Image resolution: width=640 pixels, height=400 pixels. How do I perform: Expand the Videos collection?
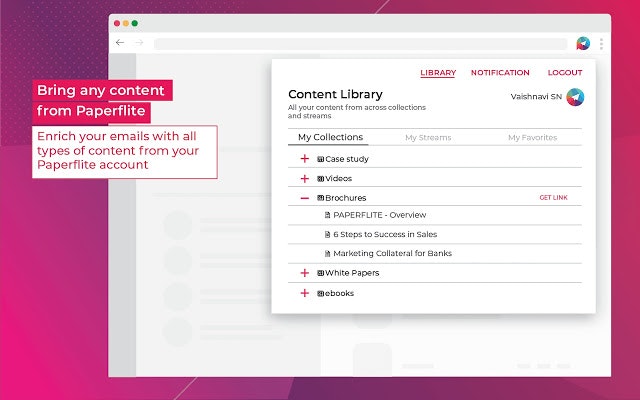304,178
